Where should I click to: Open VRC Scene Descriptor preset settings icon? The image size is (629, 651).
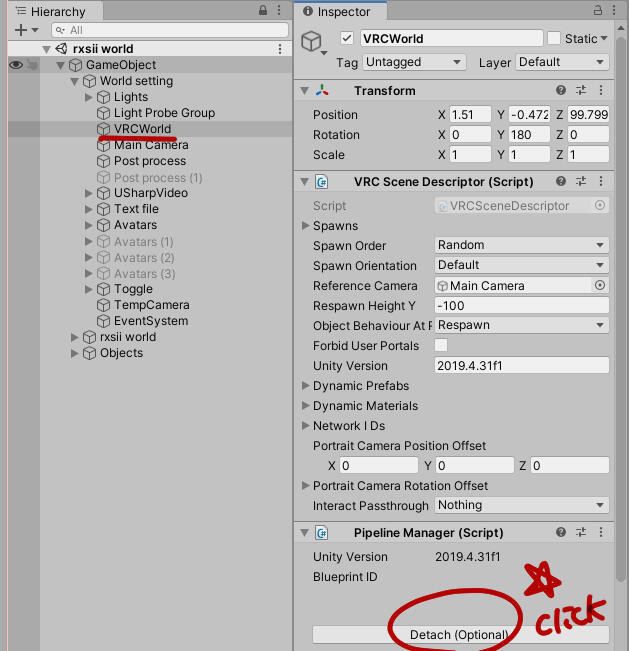580,182
